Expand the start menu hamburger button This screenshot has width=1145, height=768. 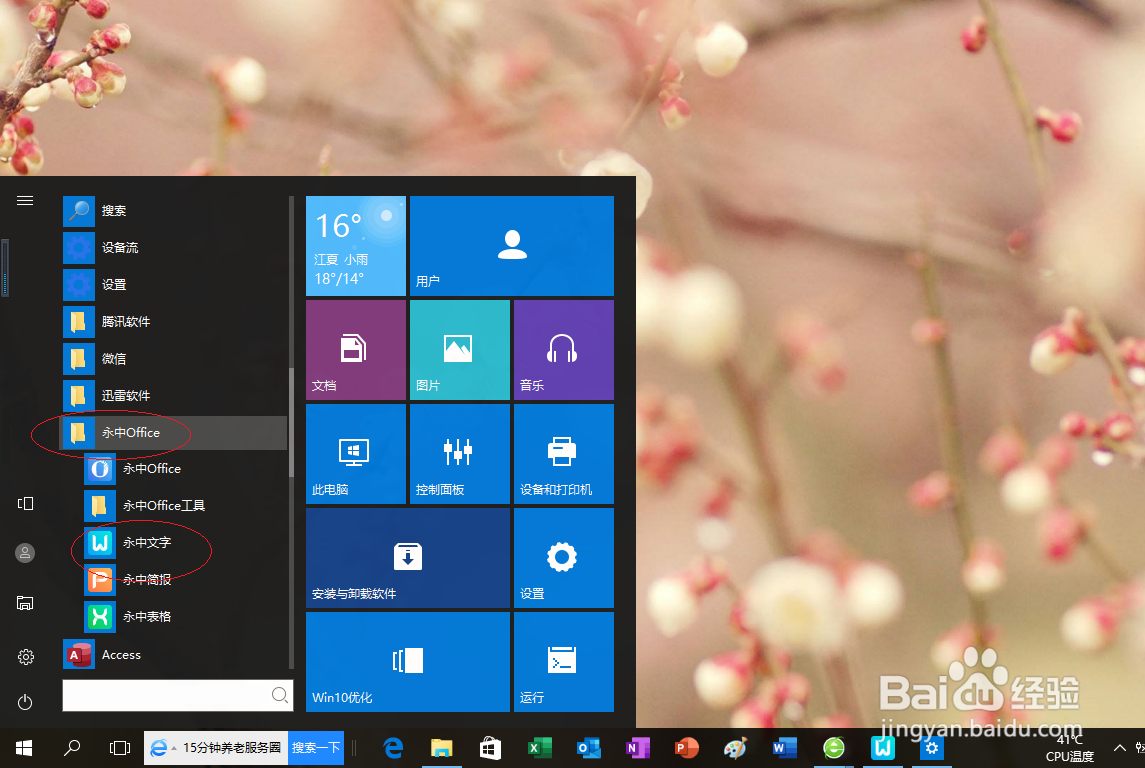pyautogui.click(x=25, y=201)
